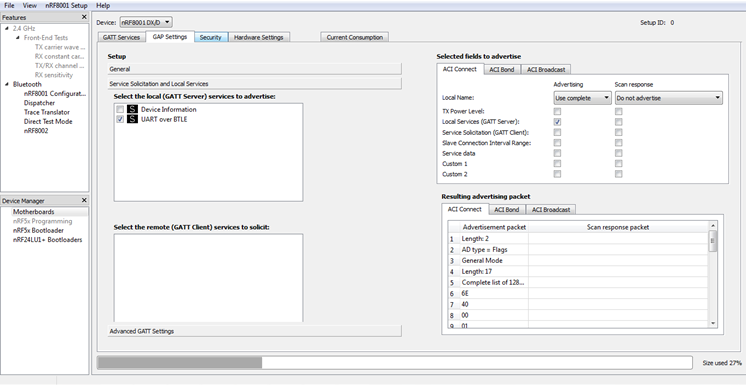Viewport: 747px width, 386px height.
Task: Open Local Name Scan response dropdown
Action: [668, 98]
